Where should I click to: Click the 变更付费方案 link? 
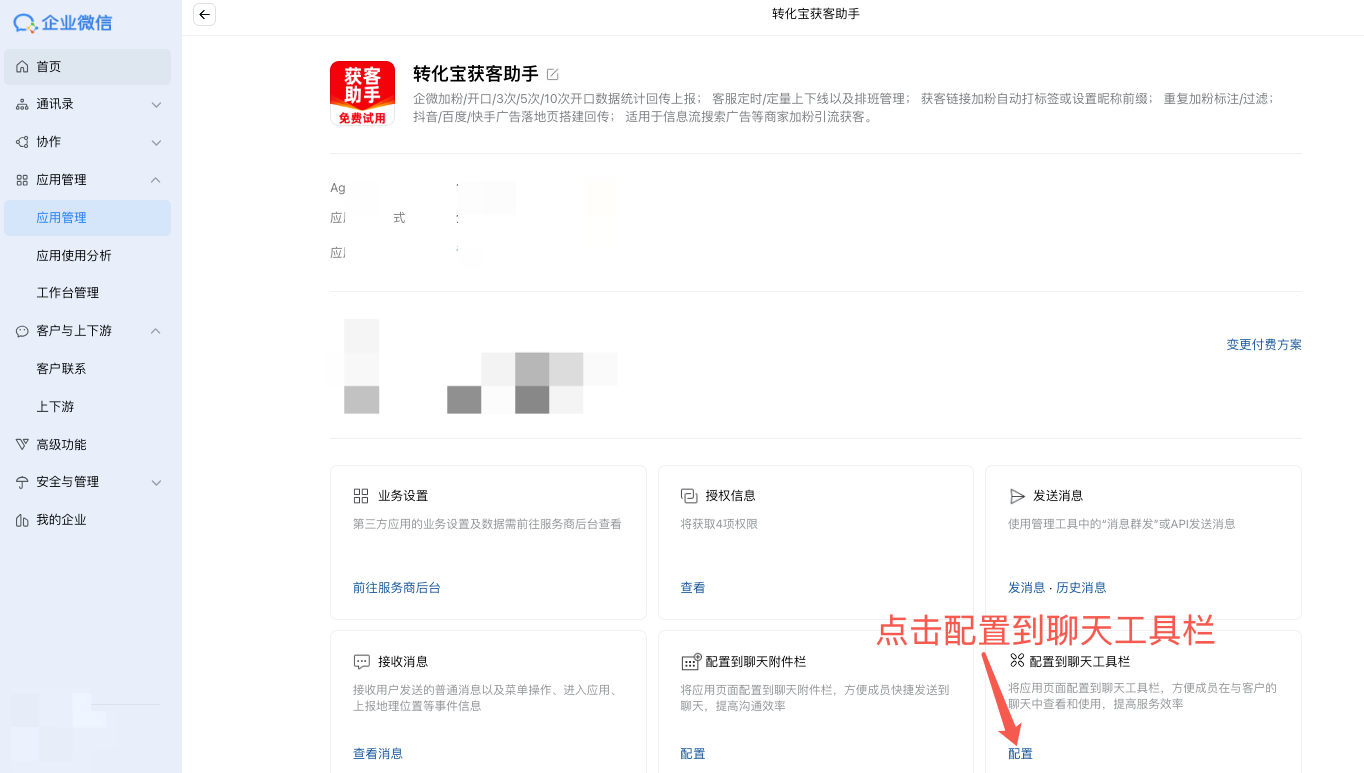tap(1264, 345)
